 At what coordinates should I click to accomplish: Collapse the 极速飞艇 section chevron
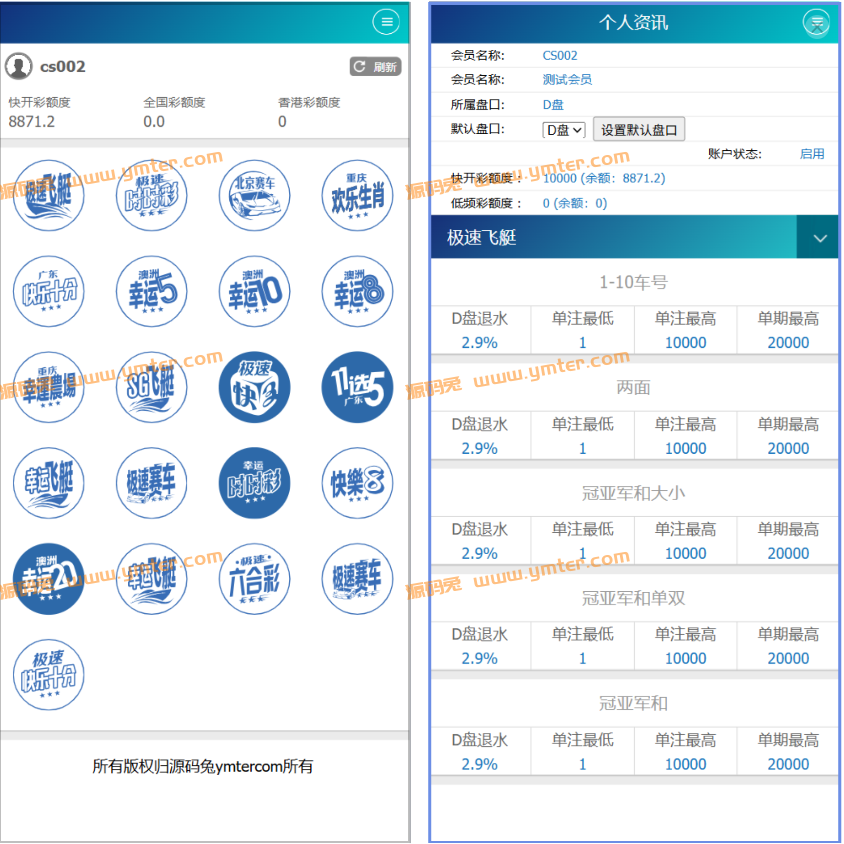(819, 237)
